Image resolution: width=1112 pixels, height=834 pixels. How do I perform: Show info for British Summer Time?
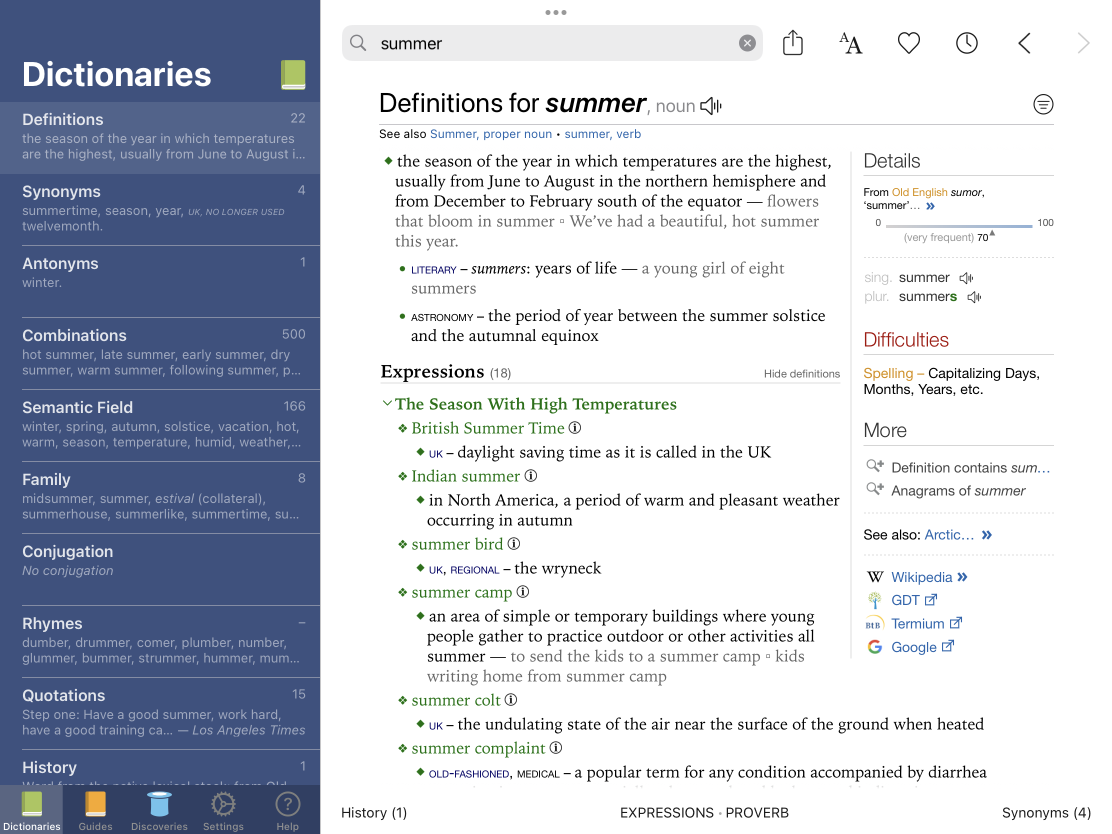(x=575, y=428)
